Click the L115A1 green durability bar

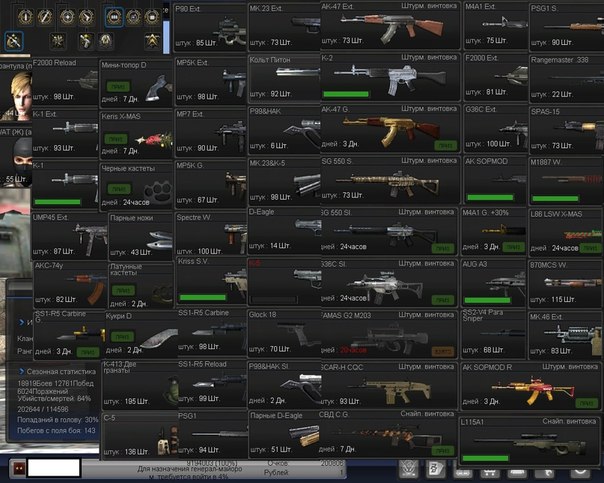pyautogui.click(x=485, y=458)
